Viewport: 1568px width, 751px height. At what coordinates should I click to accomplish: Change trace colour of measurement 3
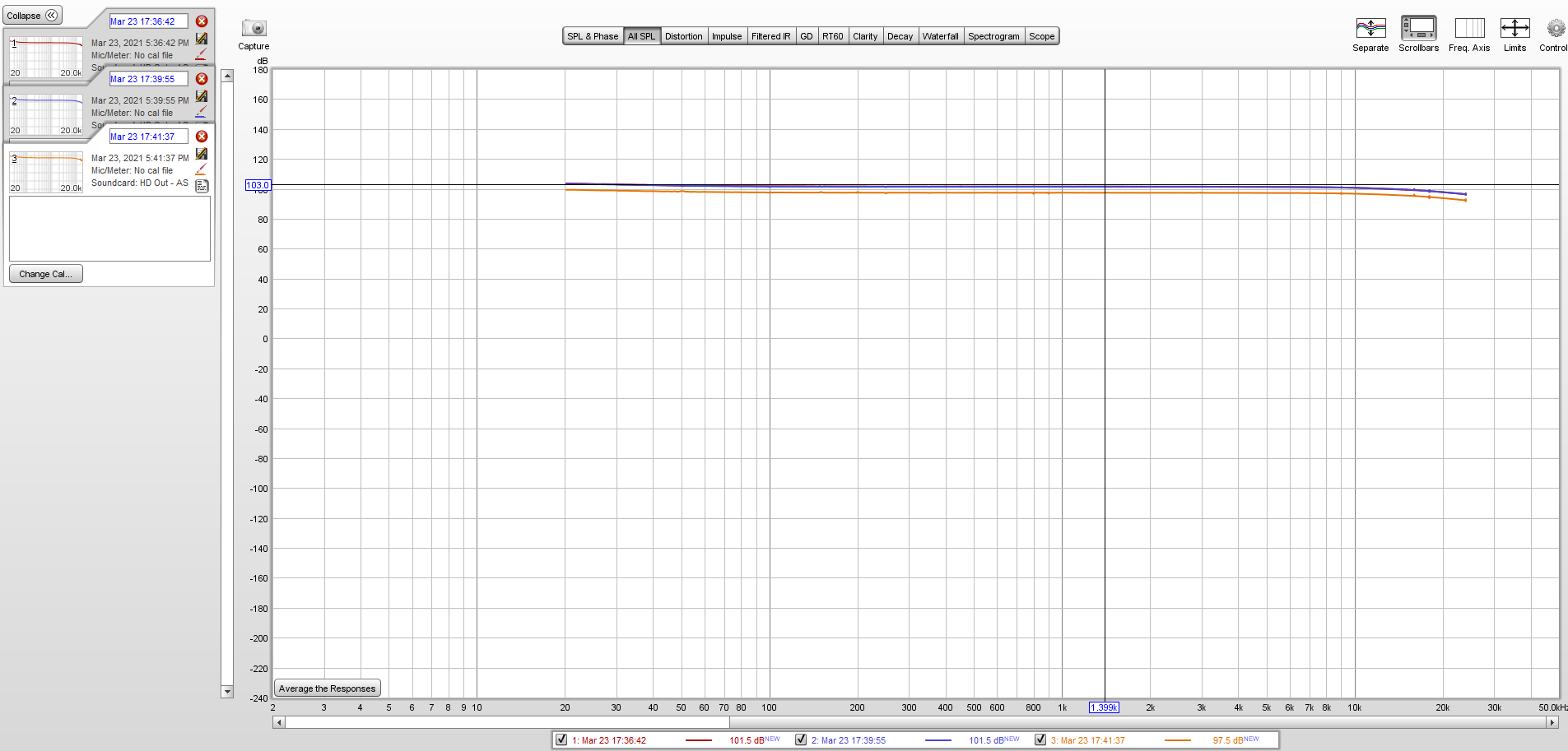pos(201,169)
